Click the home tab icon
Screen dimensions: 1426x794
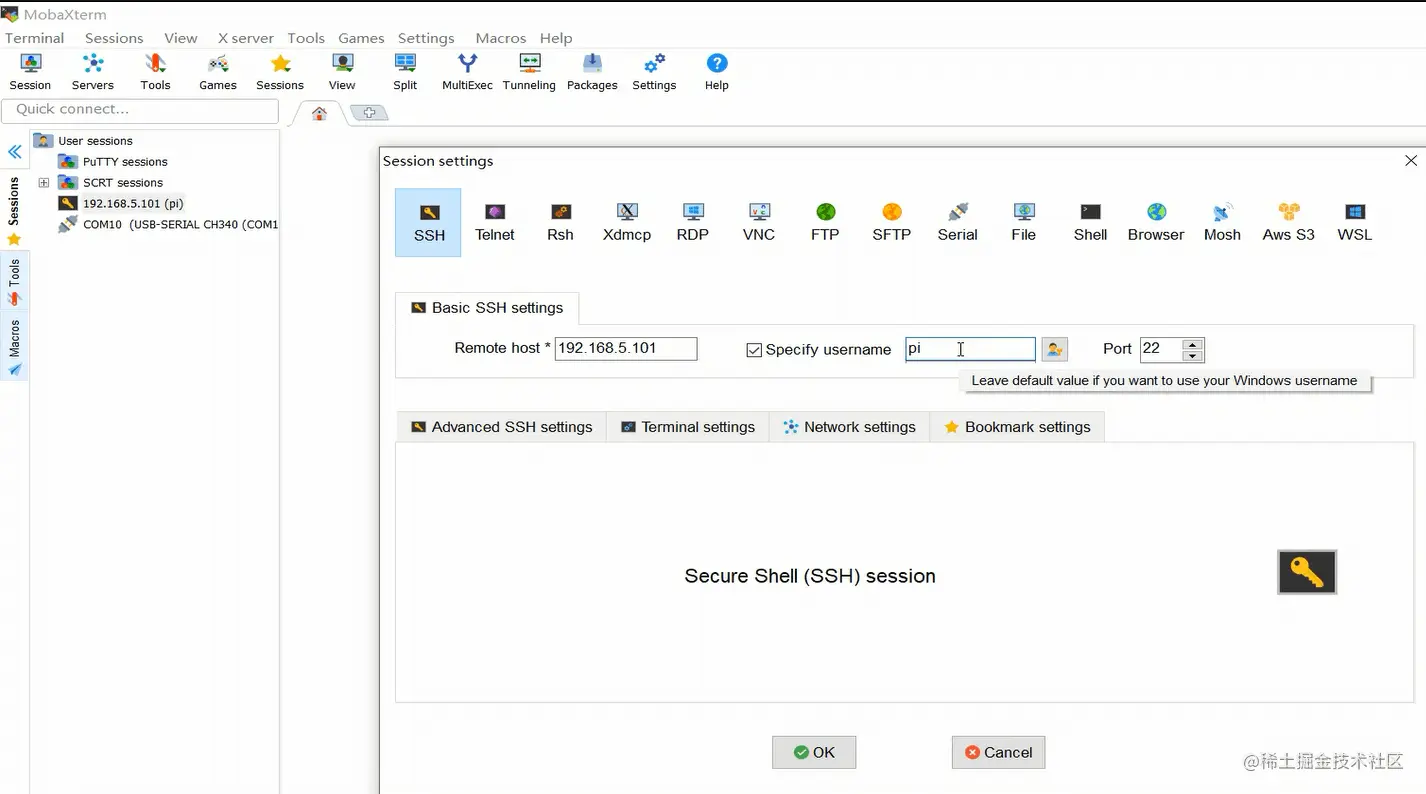[x=319, y=113]
